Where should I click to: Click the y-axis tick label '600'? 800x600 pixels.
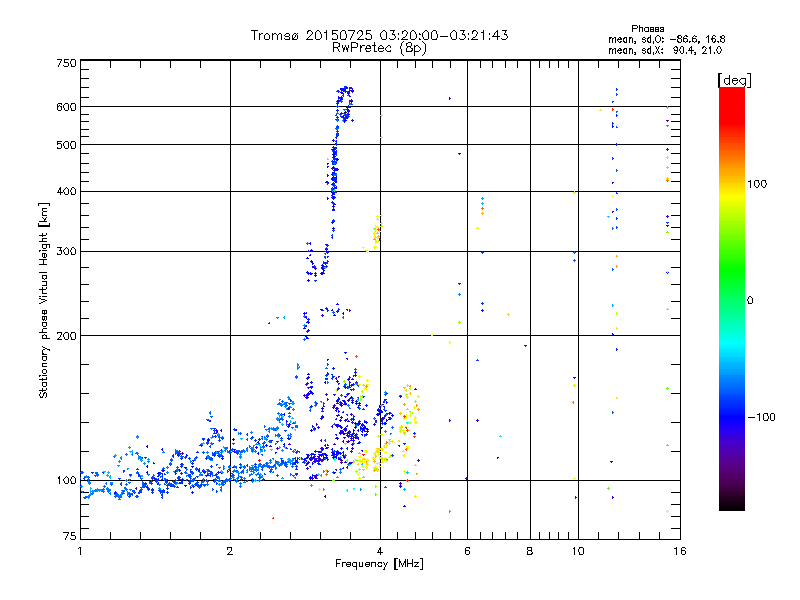point(66,107)
